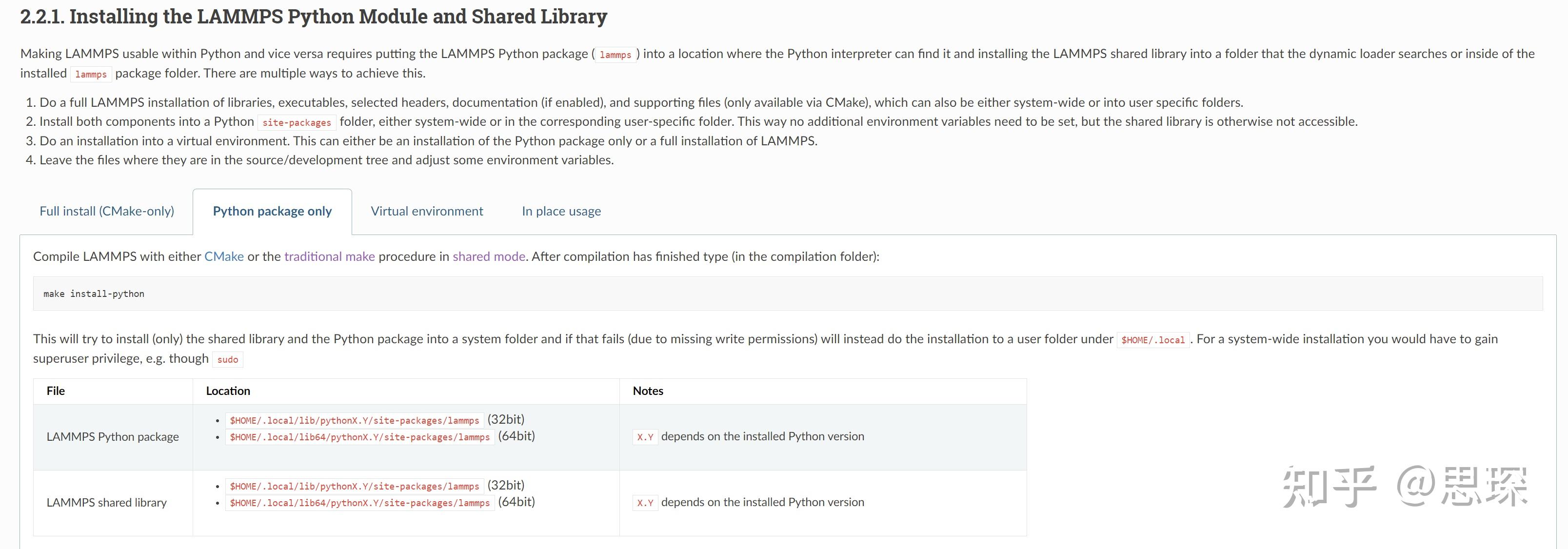Click the LAMMPS shared library row label
The height and width of the screenshot is (549, 1568).
point(106,503)
